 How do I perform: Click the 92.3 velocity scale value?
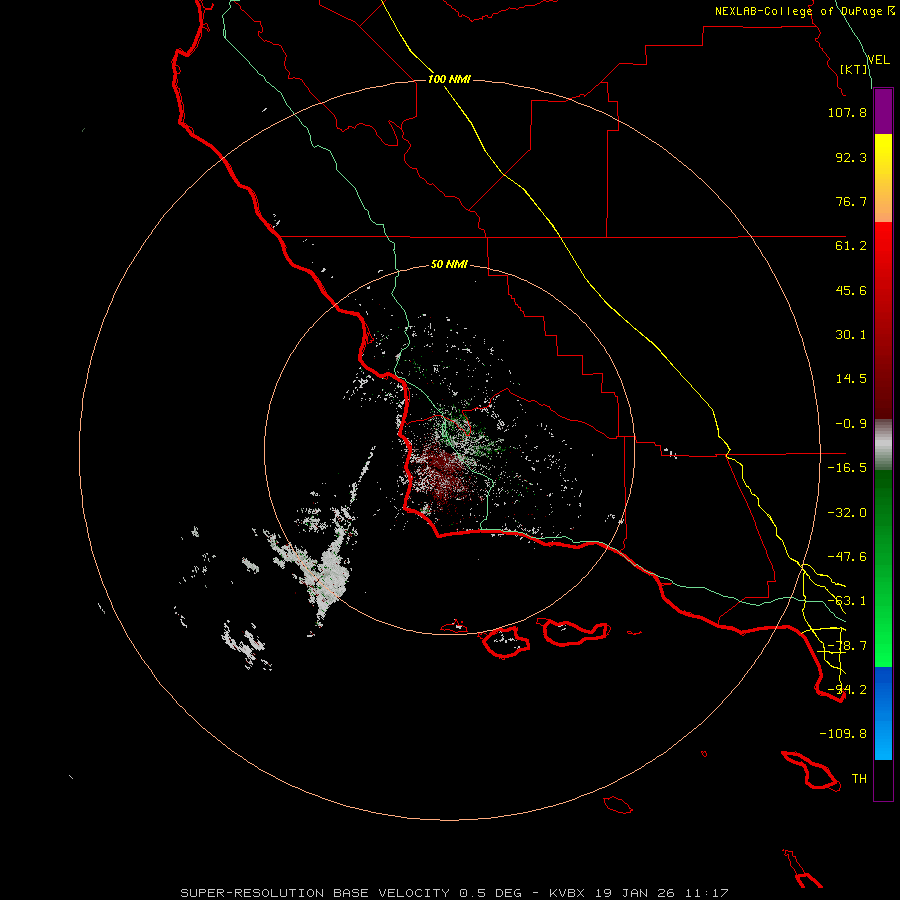point(851,157)
